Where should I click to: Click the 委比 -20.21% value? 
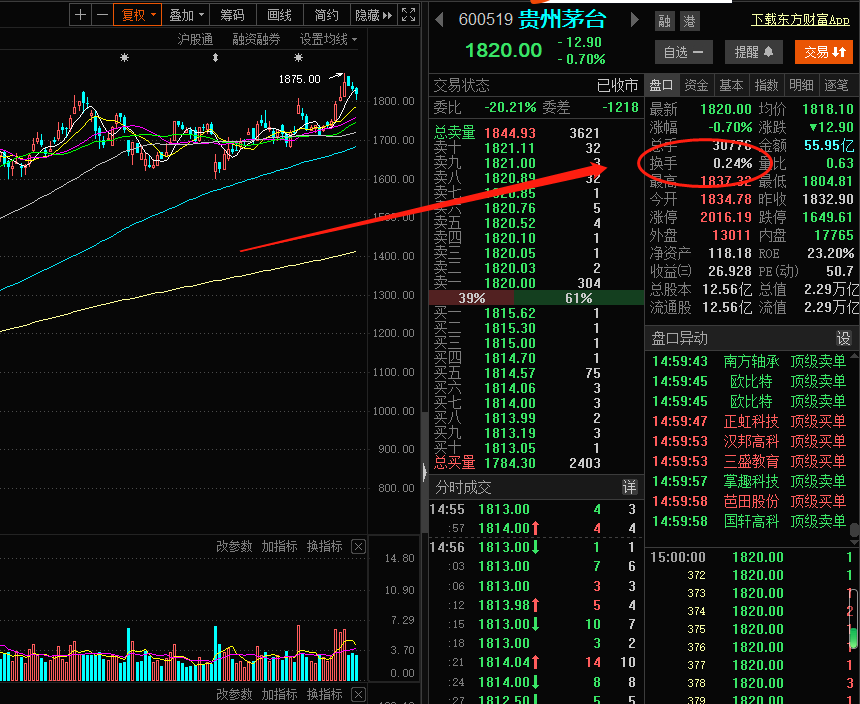[x=510, y=107]
